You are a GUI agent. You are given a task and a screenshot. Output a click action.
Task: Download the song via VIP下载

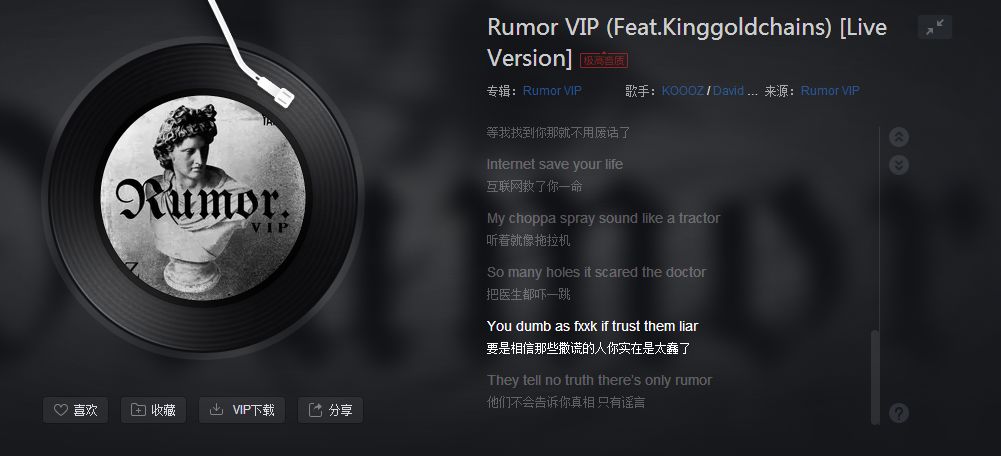click(x=242, y=410)
